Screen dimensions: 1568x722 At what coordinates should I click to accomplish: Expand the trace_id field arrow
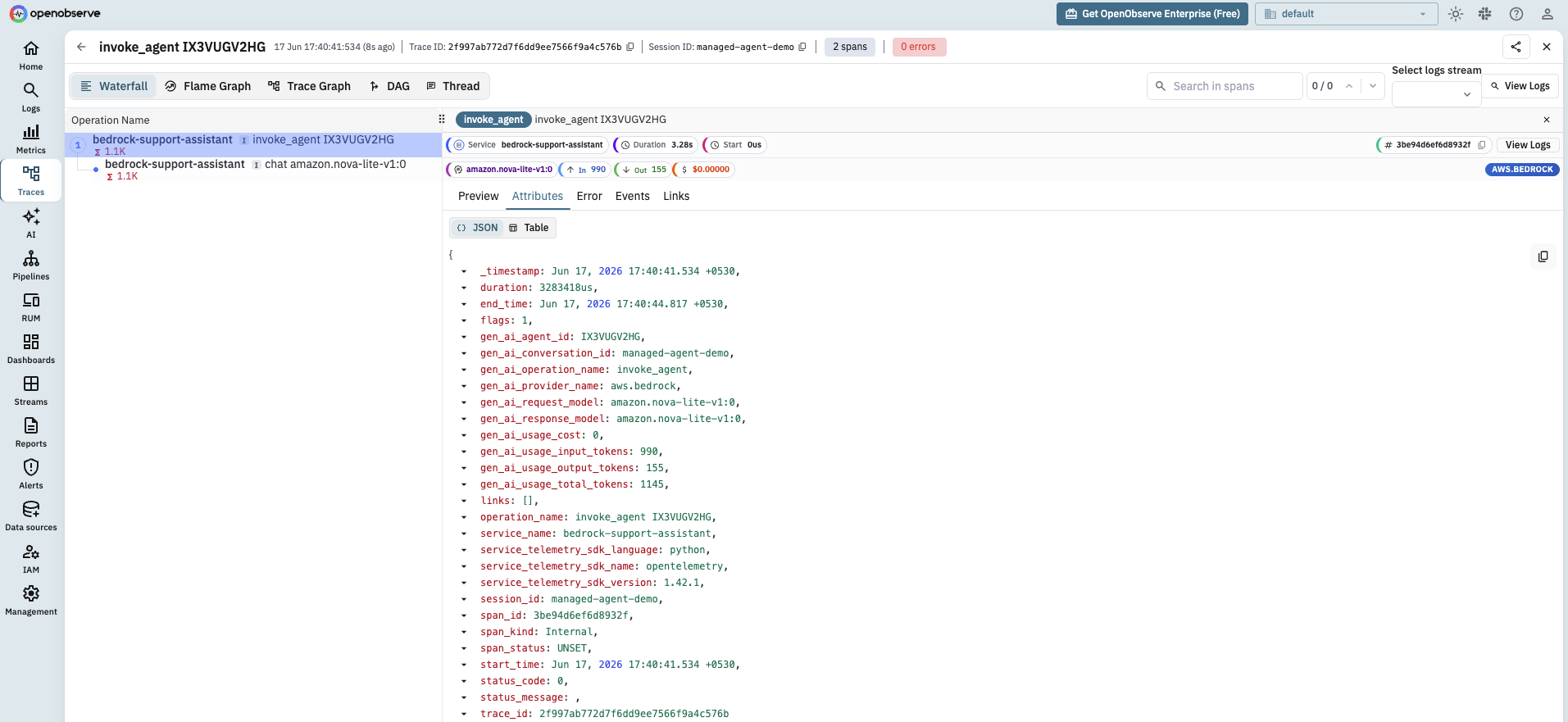[464, 714]
